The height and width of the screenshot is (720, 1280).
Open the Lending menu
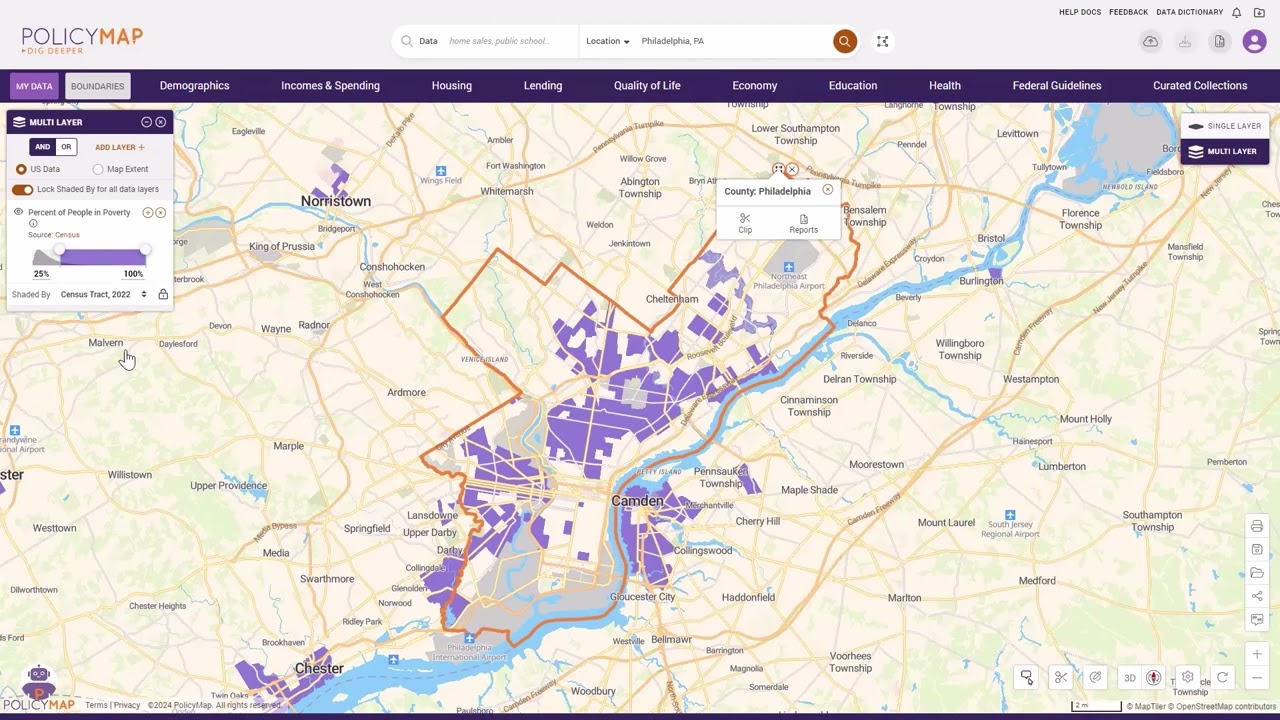click(543, 86)
